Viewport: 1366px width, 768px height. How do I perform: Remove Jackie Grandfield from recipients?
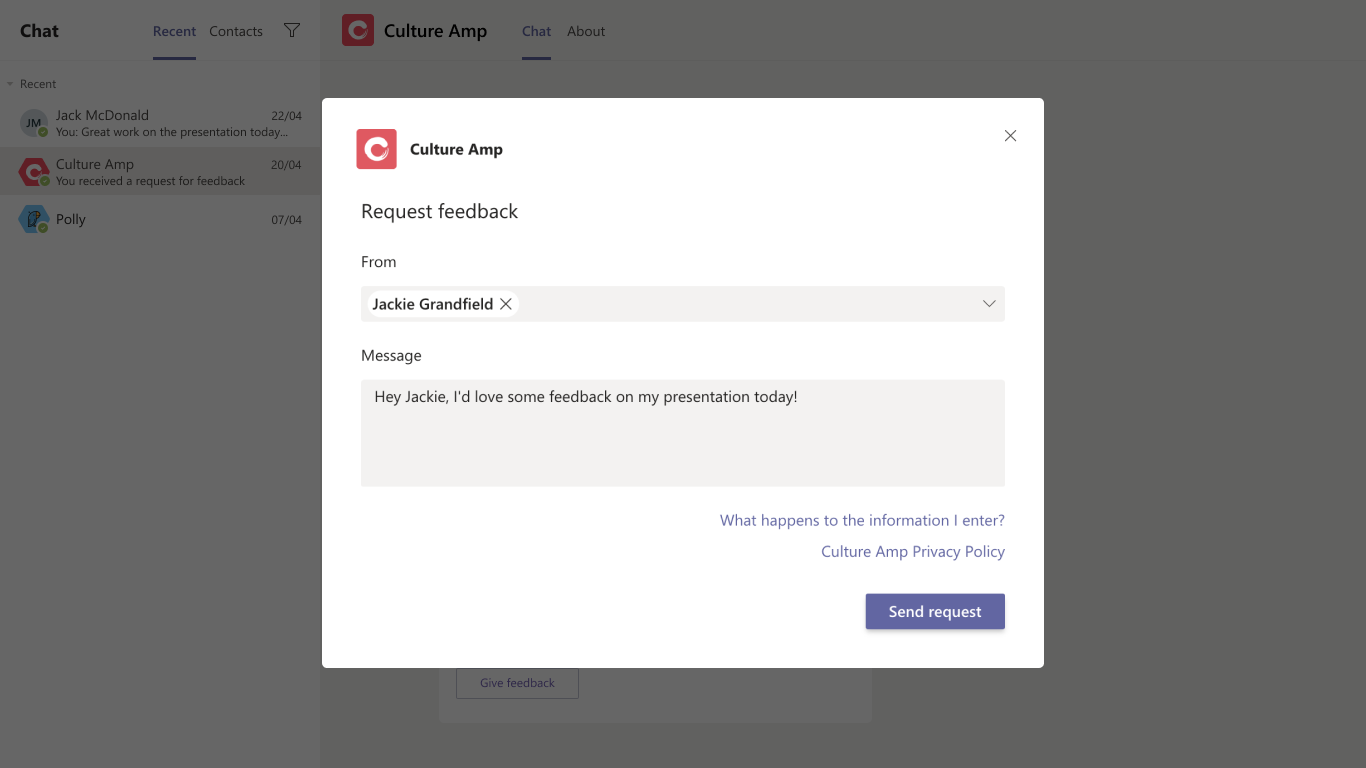[506, 304]
